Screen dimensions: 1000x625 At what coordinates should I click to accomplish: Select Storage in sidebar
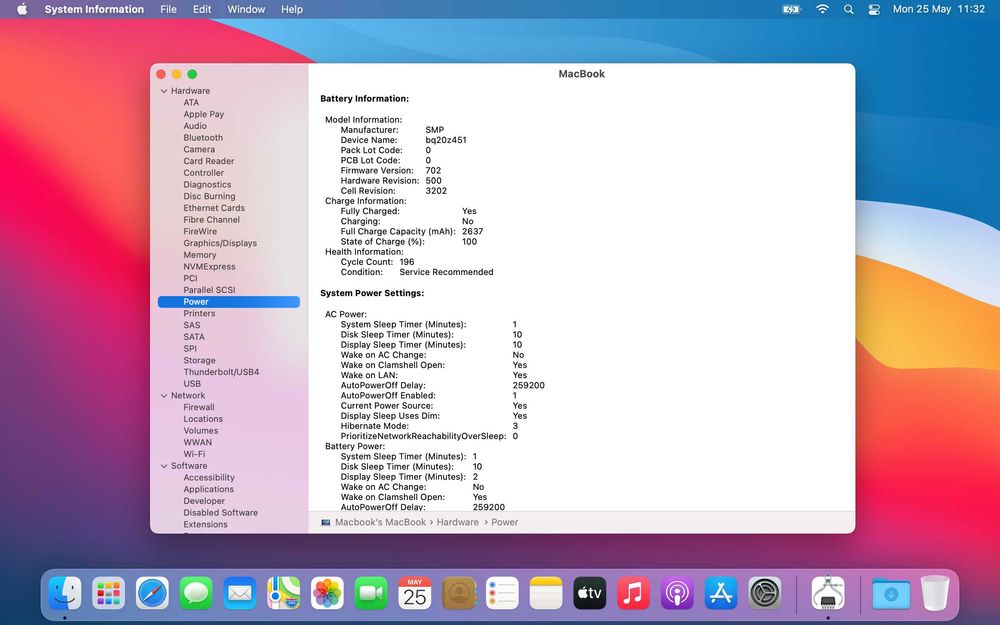[x=199, y=360]
